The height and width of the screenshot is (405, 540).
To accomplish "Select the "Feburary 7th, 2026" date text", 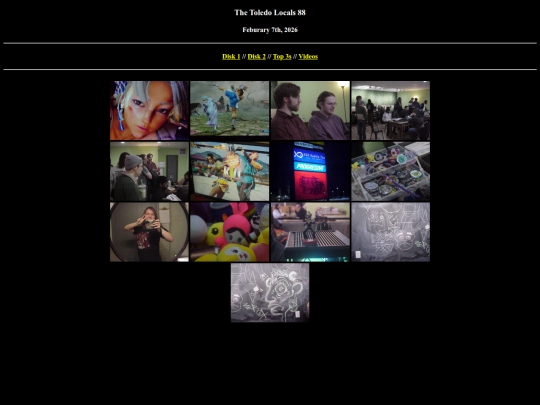I will 270,30.
